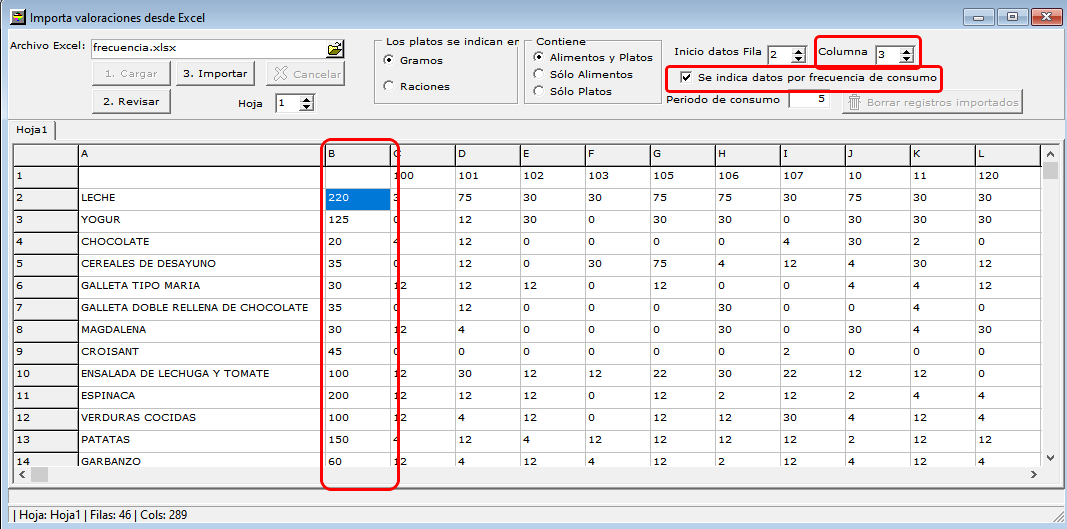The image size is (1067, 529).
Task: Select column A header
Action: pyautogui.click(x=201, y=155)
